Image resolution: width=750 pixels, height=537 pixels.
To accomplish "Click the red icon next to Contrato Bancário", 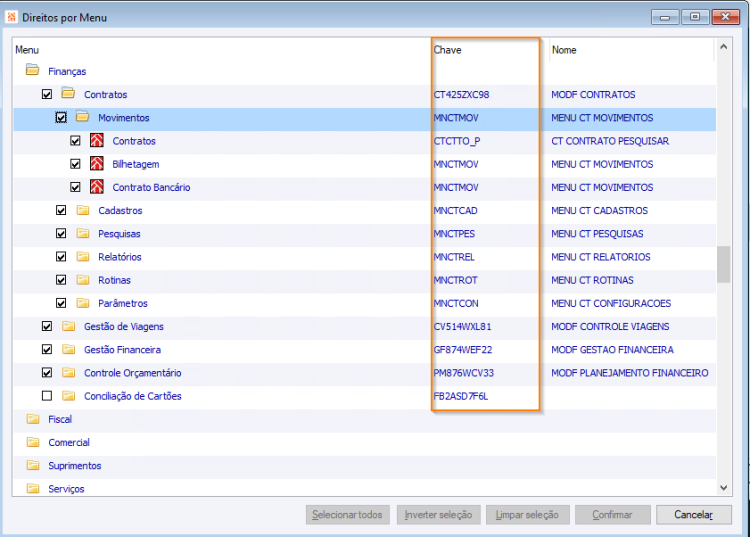I will [97, 186].
